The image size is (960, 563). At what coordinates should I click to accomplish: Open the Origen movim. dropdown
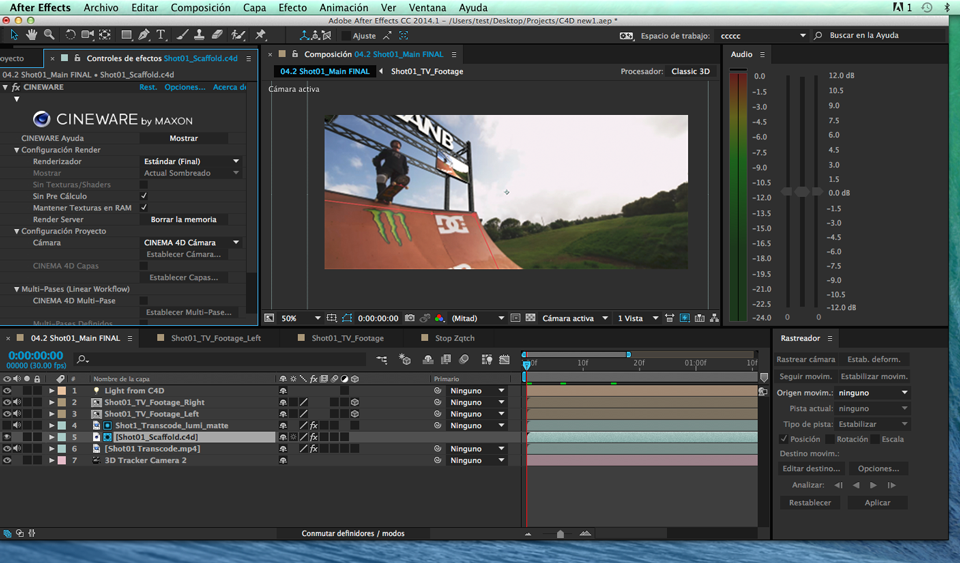tap(872, 393)
